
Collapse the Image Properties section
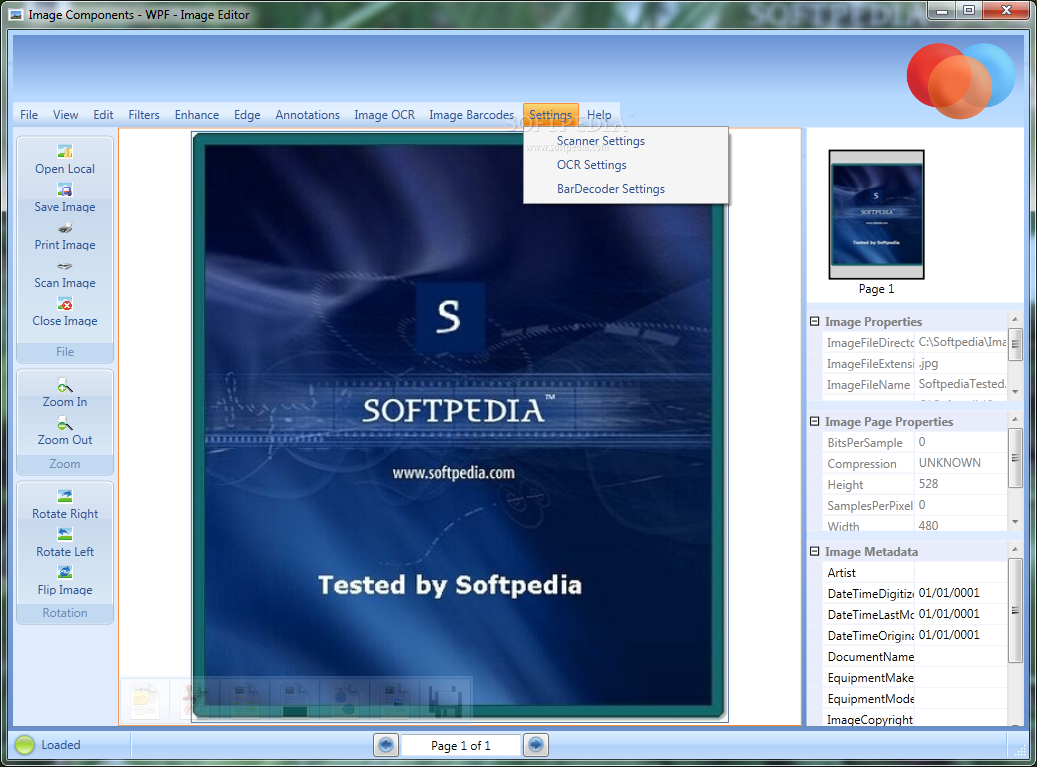815,321
